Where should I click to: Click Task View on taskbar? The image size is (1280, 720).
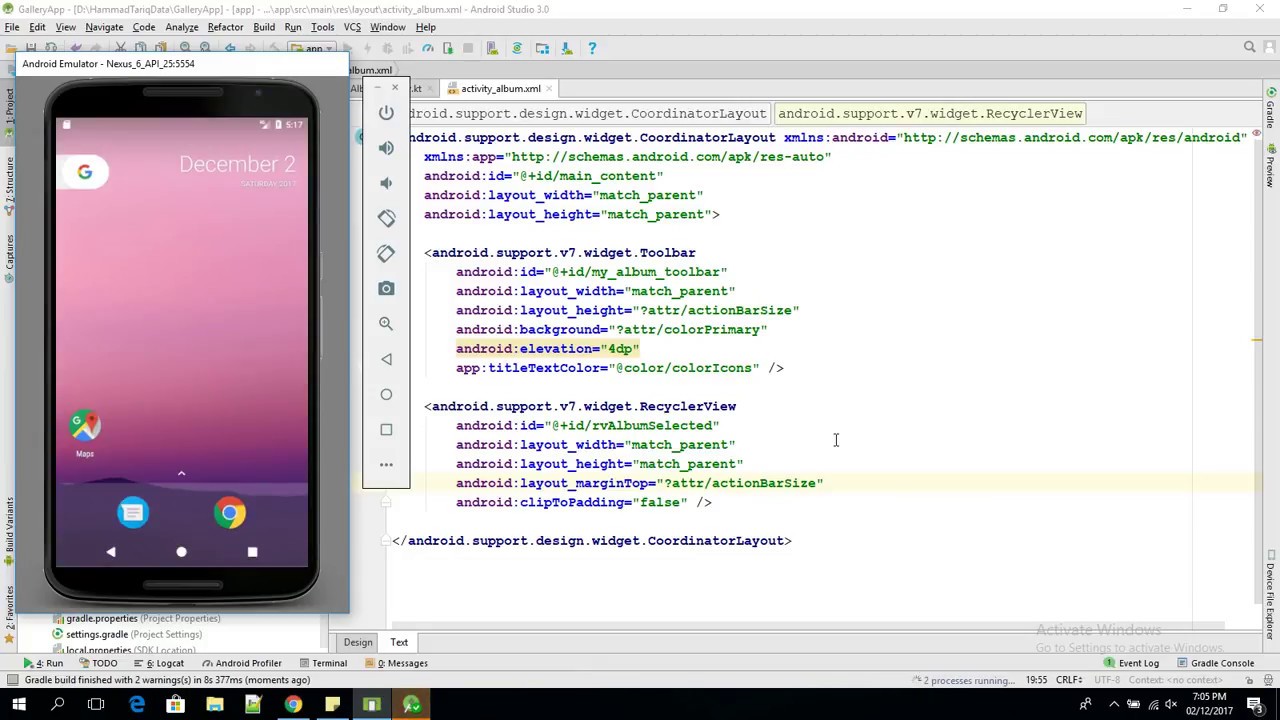point(96,705)
